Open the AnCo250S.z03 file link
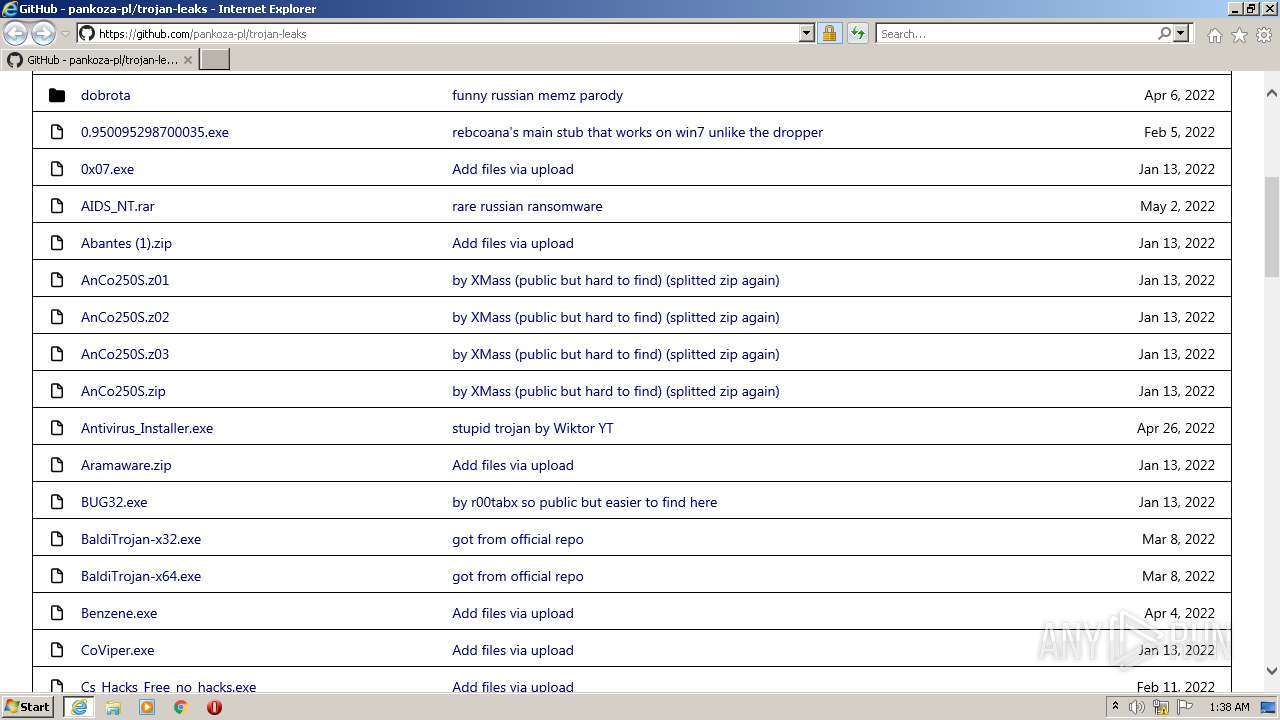The height and width of the screenshot is (720, 1280). pyautogui.click(x=125, y=354)
